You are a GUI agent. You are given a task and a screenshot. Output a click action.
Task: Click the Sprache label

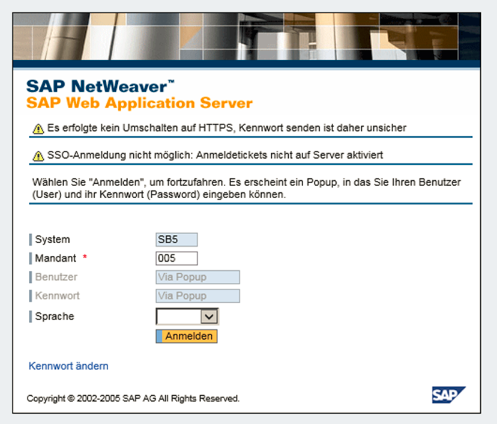[55, 316]
